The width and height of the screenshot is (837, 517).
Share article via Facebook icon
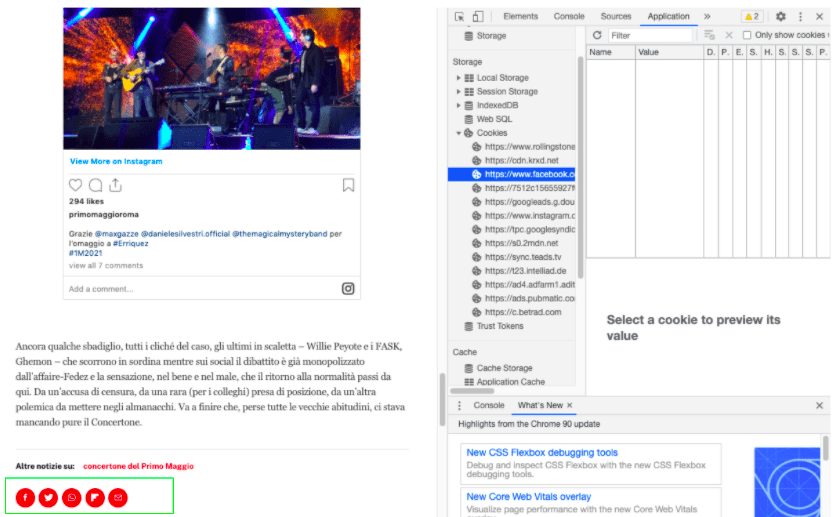coord(24,497)
